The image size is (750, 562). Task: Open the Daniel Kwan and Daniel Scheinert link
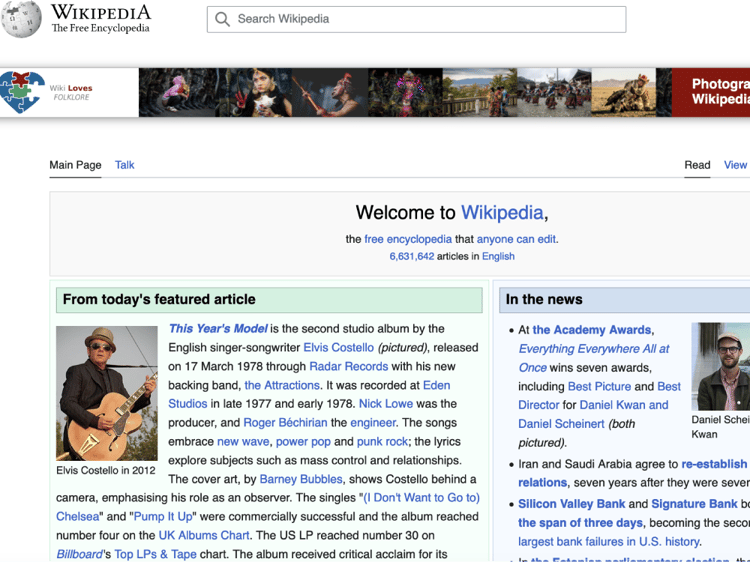coord(593,415)
